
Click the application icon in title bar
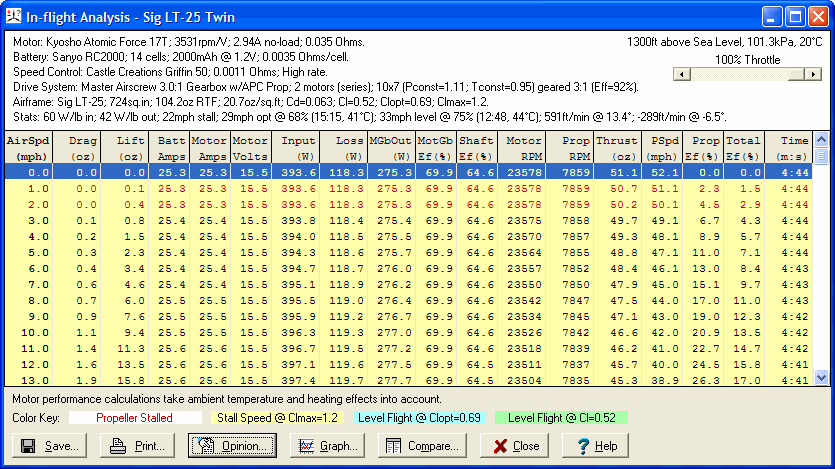click(x=13, y=17)
